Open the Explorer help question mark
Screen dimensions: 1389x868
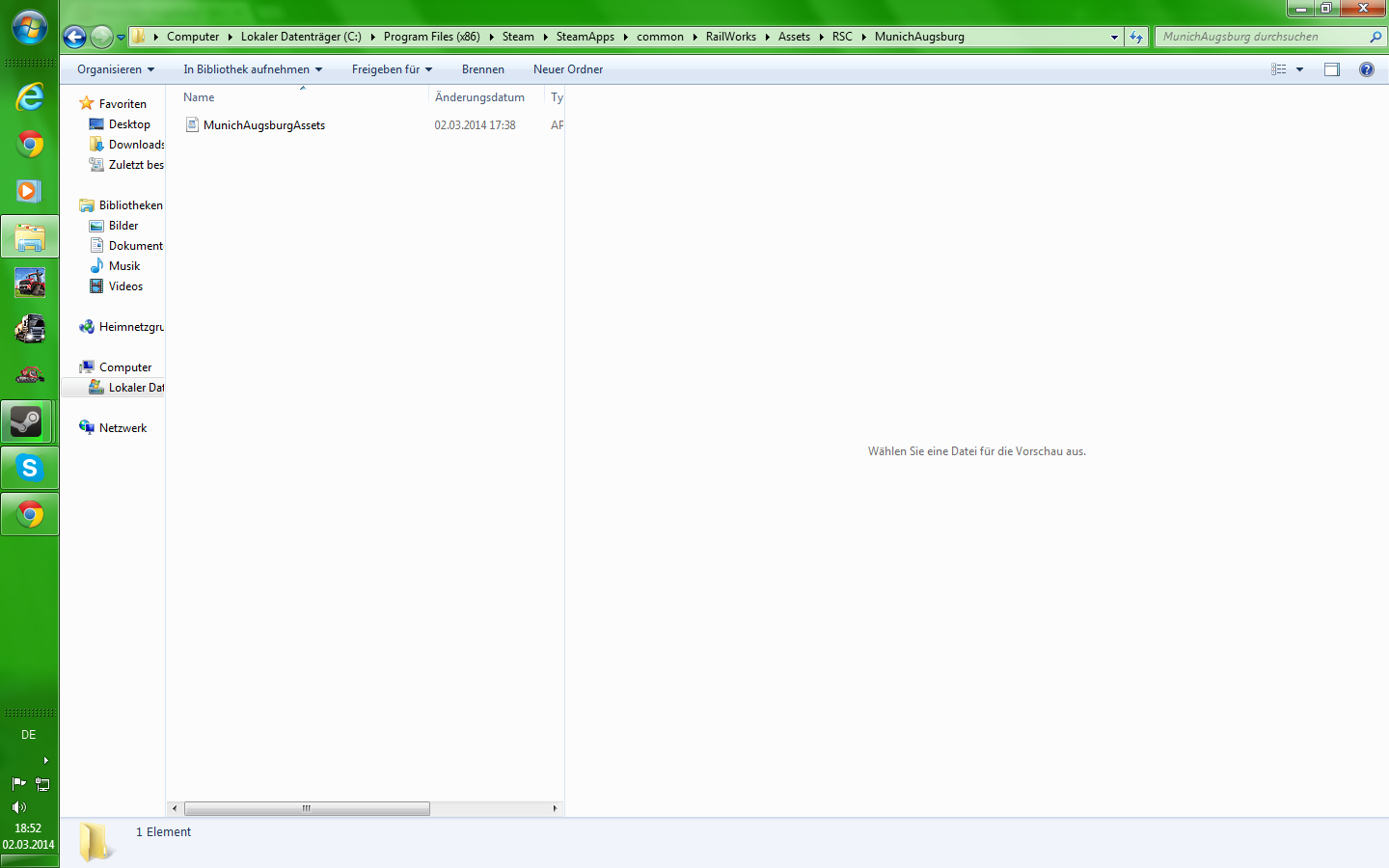[1367, 69]
